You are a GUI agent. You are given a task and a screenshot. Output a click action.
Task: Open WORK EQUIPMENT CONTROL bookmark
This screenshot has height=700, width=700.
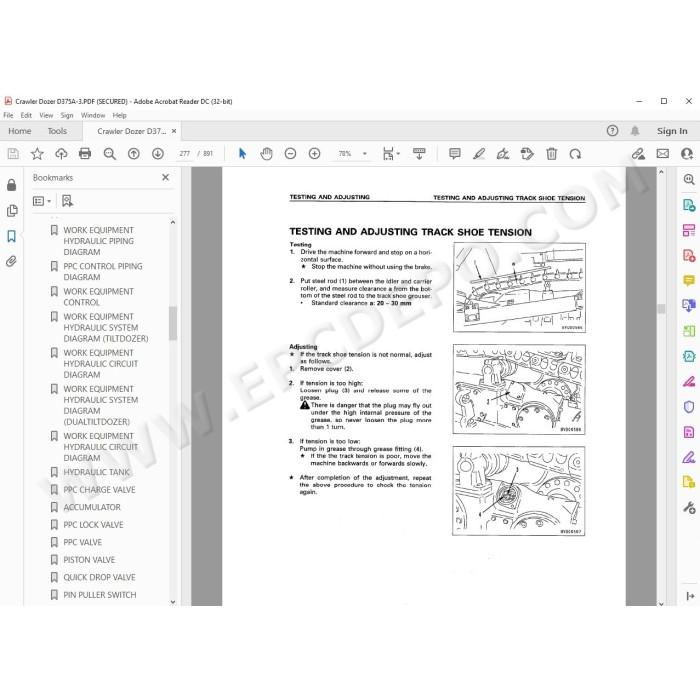(98, 297)
